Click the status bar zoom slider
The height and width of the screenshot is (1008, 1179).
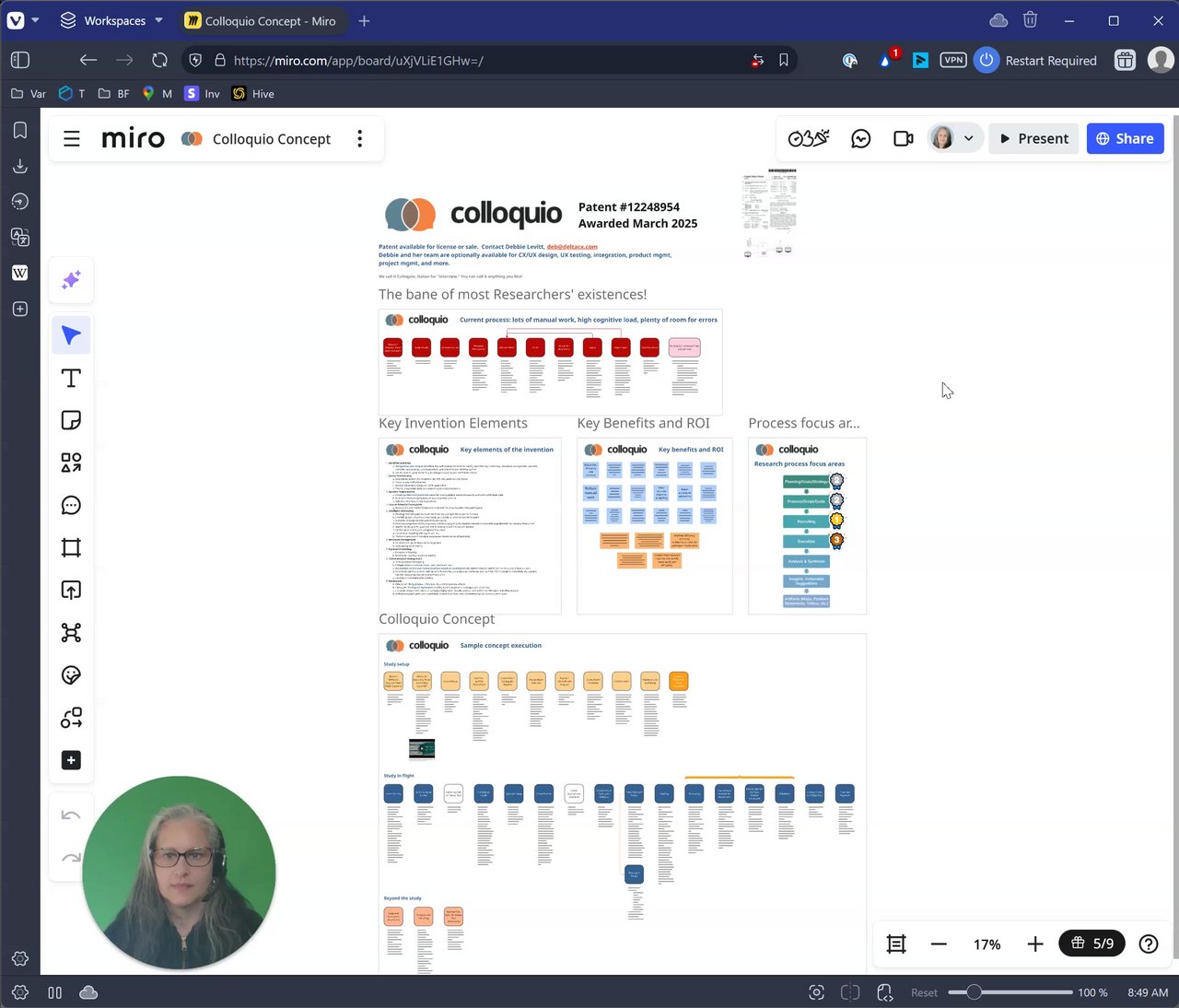click(1010, 992)
